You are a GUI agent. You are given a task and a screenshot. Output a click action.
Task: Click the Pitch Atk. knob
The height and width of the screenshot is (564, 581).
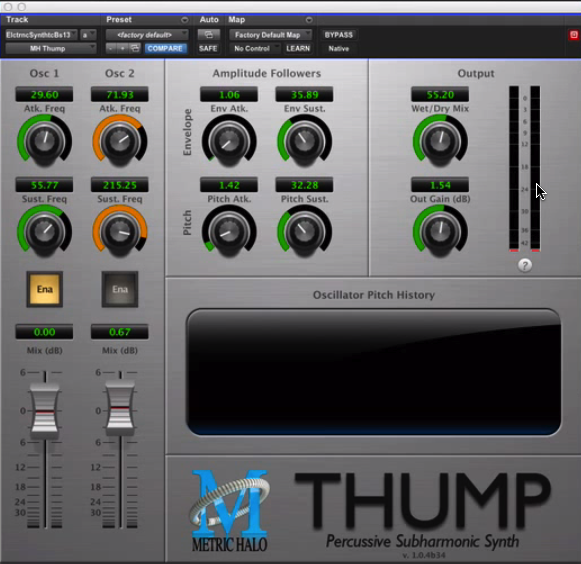pyautogui.click(x=229, y=232)
